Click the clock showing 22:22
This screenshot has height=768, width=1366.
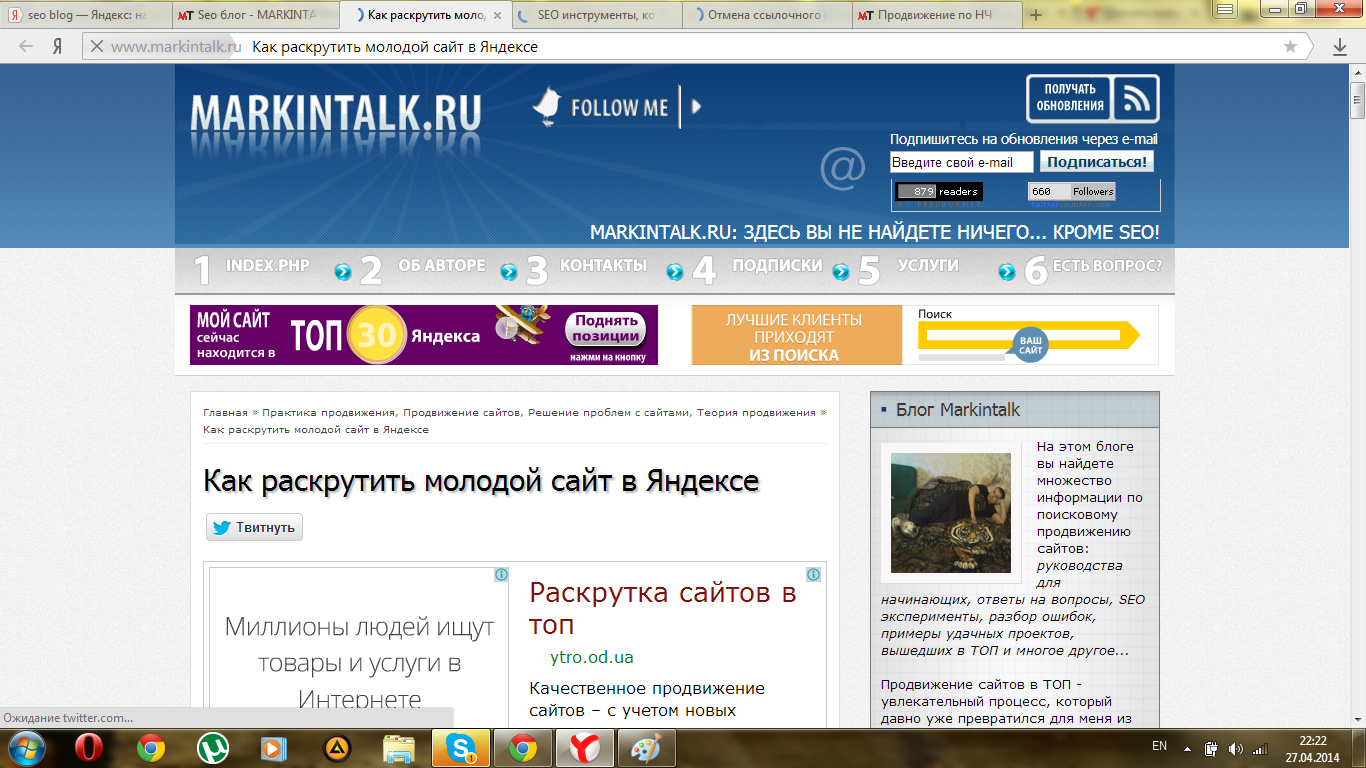[x=1313, y=740]
